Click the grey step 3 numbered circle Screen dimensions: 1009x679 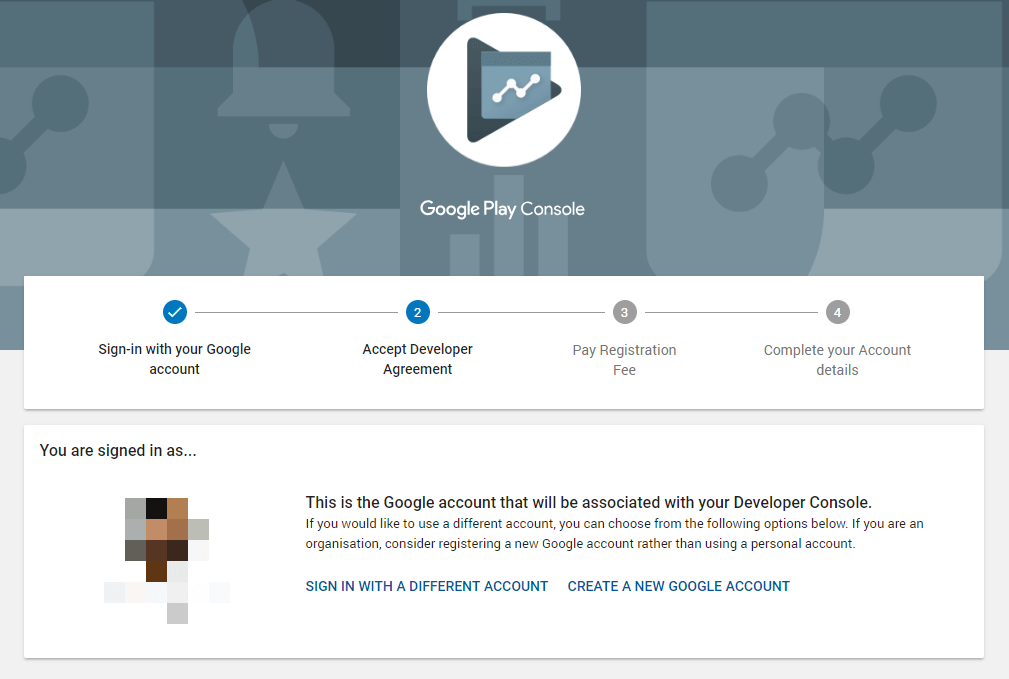point(624,313)
